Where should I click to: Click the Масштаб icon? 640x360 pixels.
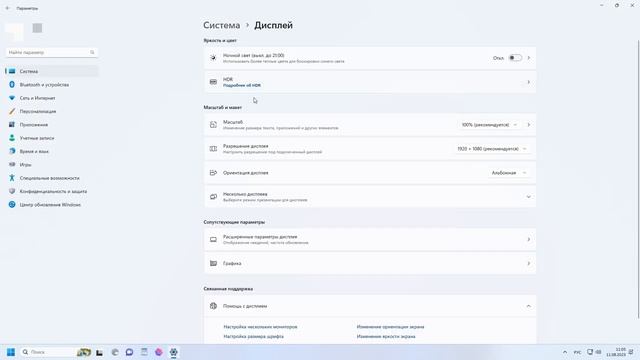(x=213, y=124)
